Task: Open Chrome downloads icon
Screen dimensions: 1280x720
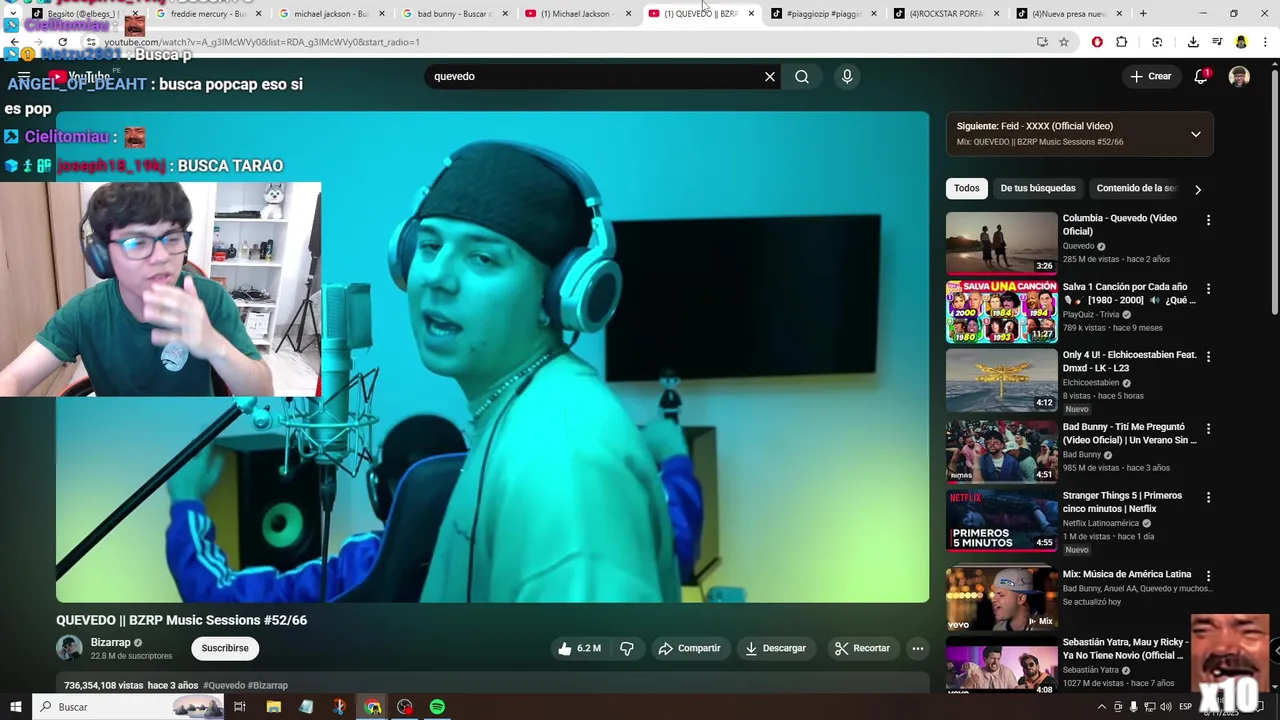Action: point(1193,42)
